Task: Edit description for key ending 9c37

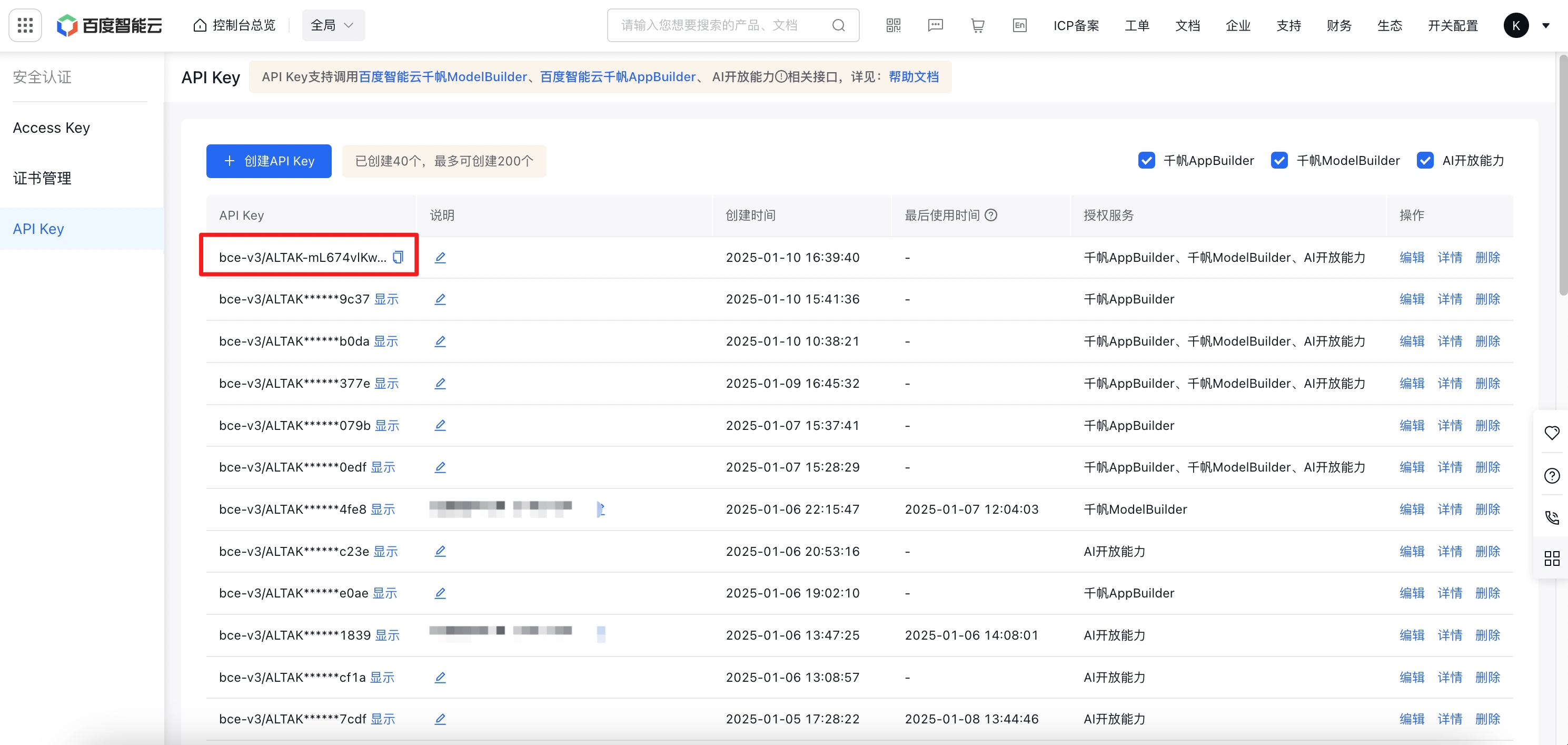Action: [440, 299]
